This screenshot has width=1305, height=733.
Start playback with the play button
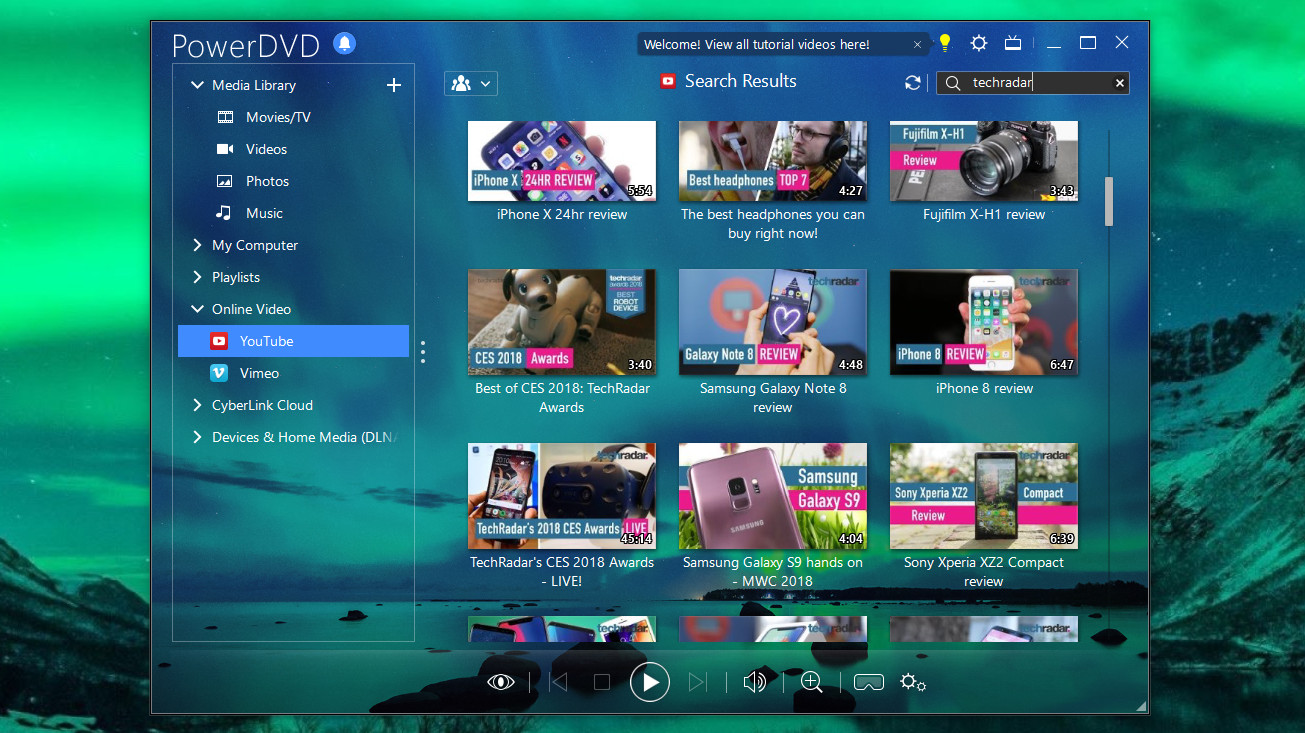click(x=650, y=682)
